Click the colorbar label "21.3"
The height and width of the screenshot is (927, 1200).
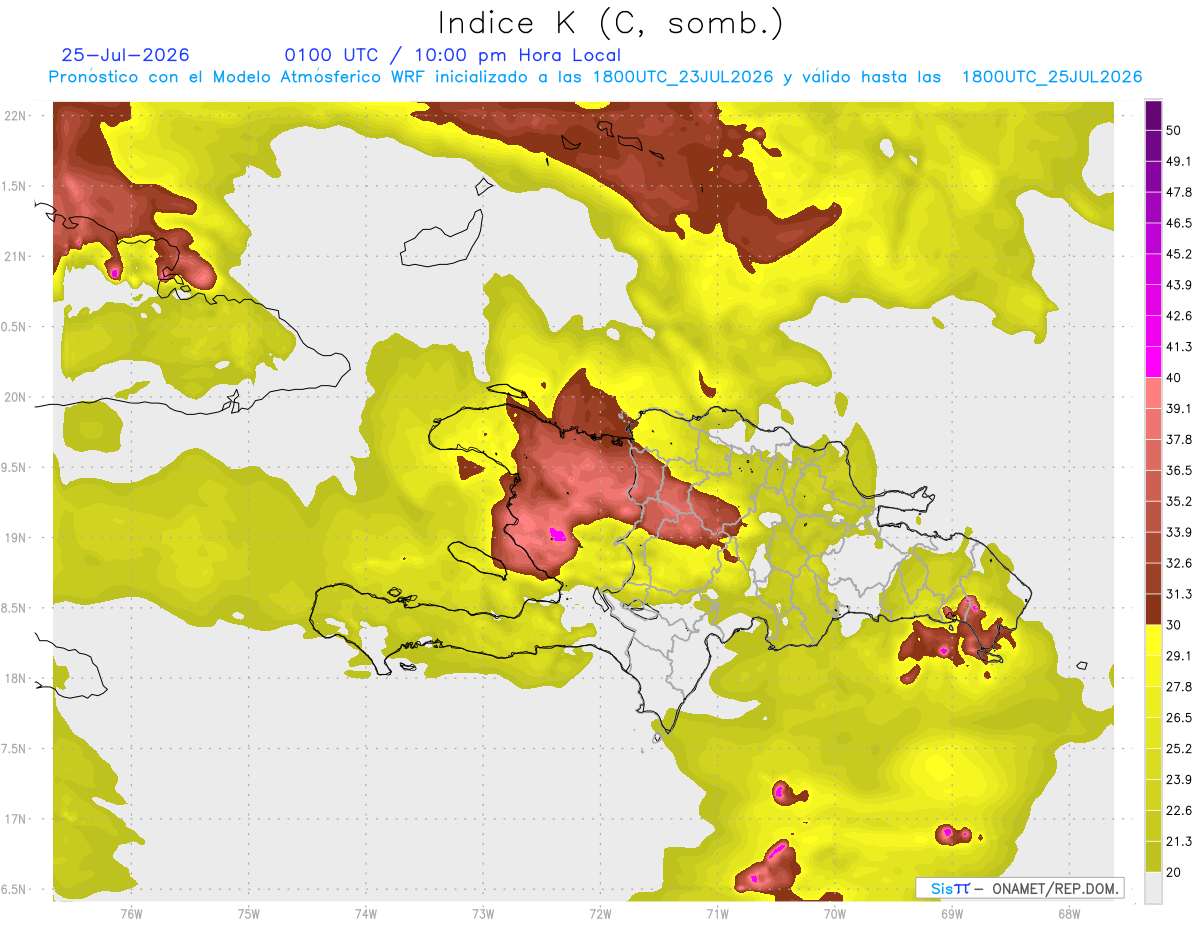[1178, 841]
